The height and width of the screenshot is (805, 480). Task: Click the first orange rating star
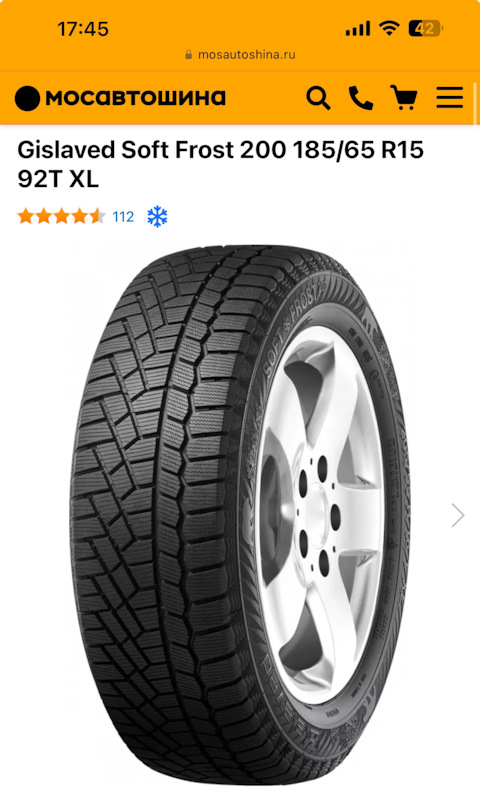[x=26, y=216]
